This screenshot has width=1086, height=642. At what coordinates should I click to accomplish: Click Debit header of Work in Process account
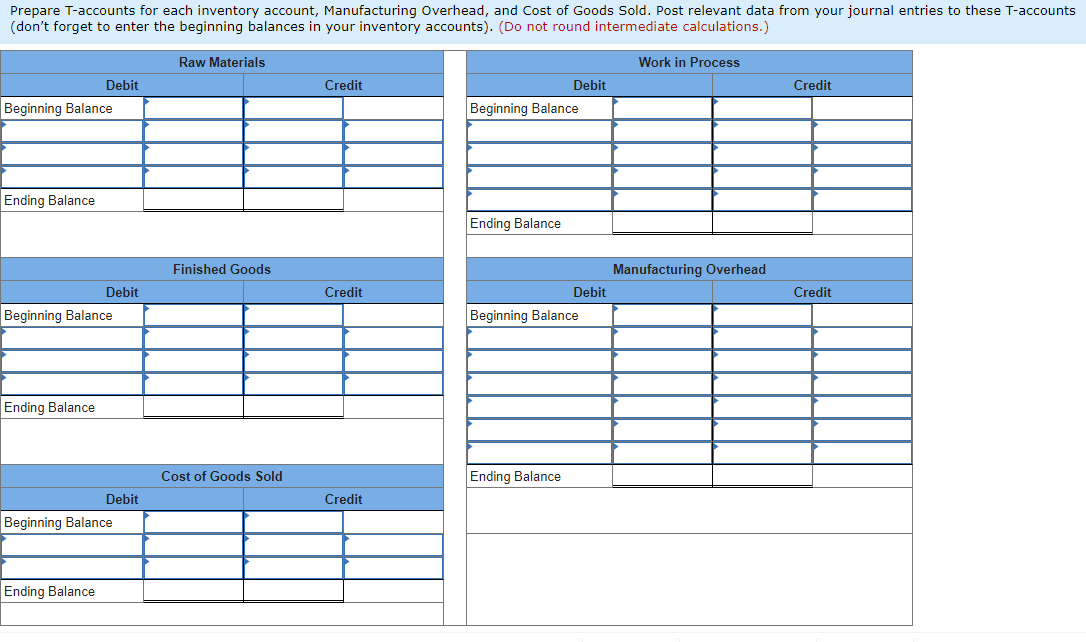coord(589,85)
